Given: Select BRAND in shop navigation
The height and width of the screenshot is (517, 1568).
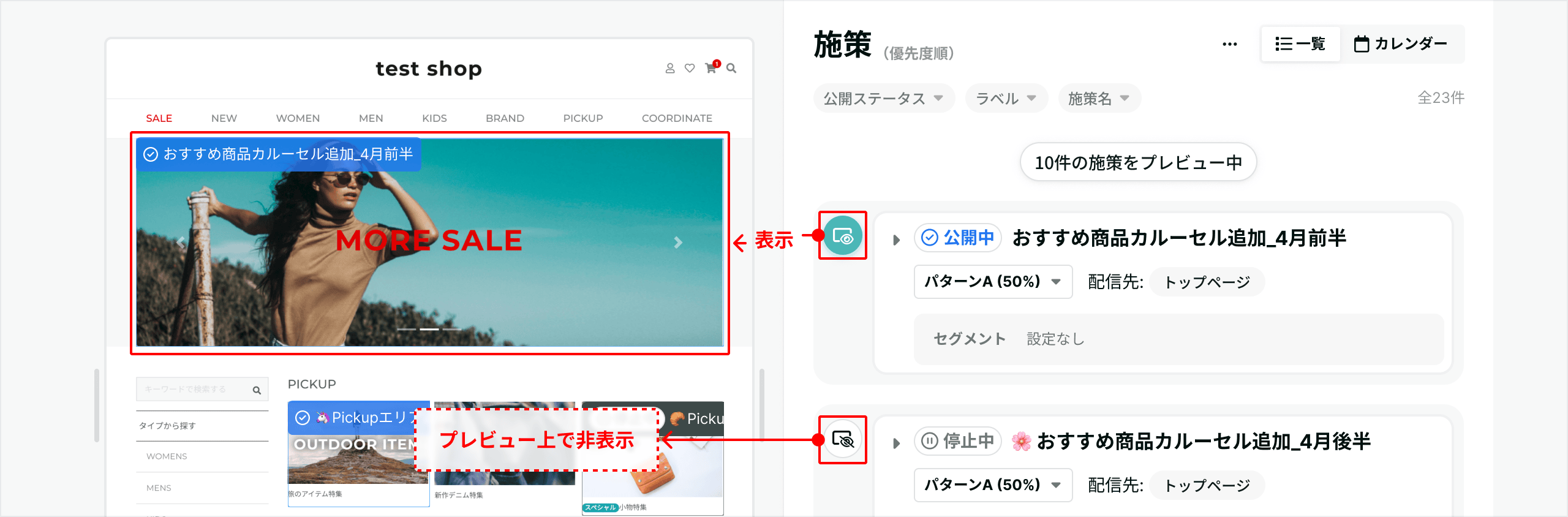Looking at the screenshot, I should pyautogui.click(x=505, y=118).
